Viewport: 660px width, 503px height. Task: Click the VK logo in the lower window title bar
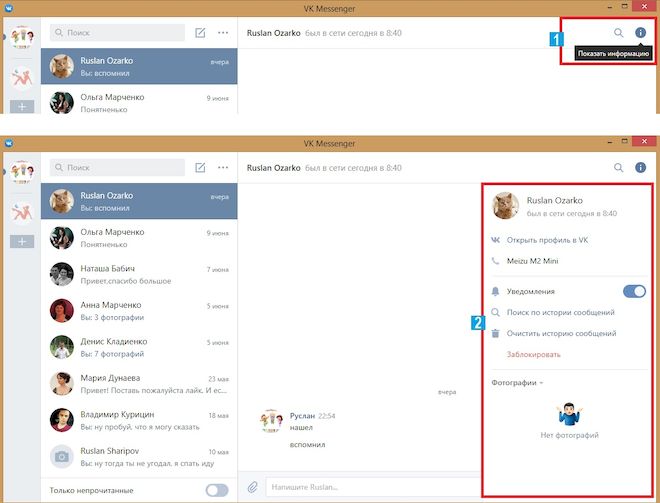click(8, 143)
